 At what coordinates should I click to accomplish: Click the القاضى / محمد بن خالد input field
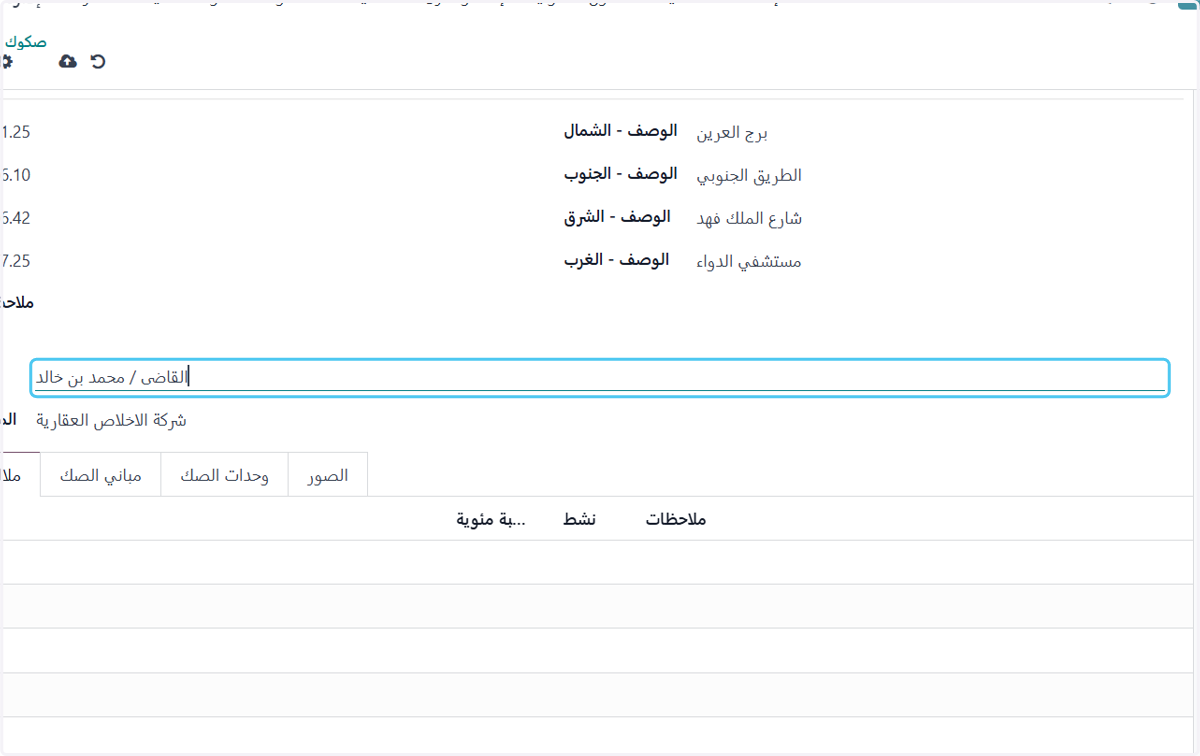(x=600, y=377)
